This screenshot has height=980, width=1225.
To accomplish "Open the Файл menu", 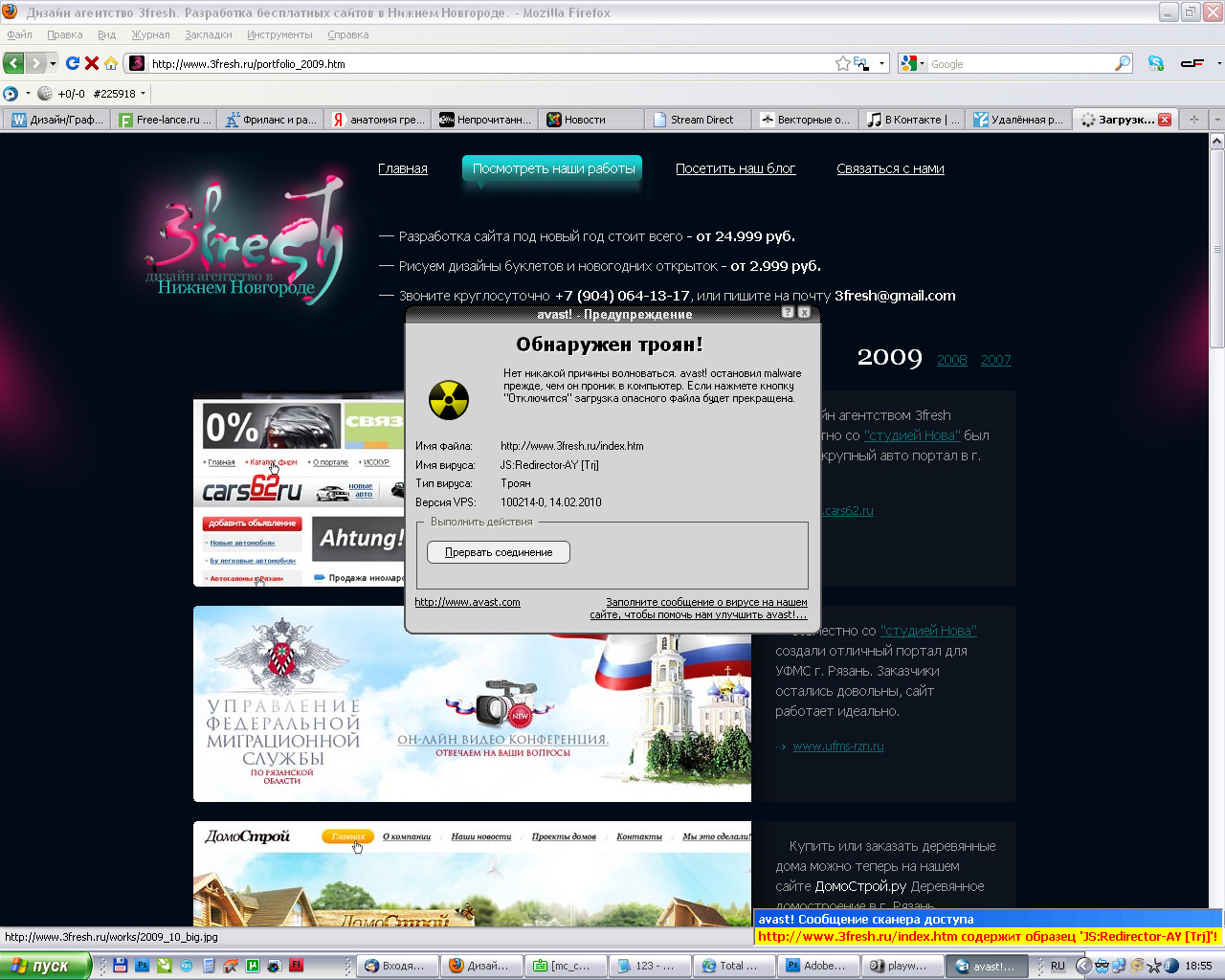I will click(x=19, y=34).
